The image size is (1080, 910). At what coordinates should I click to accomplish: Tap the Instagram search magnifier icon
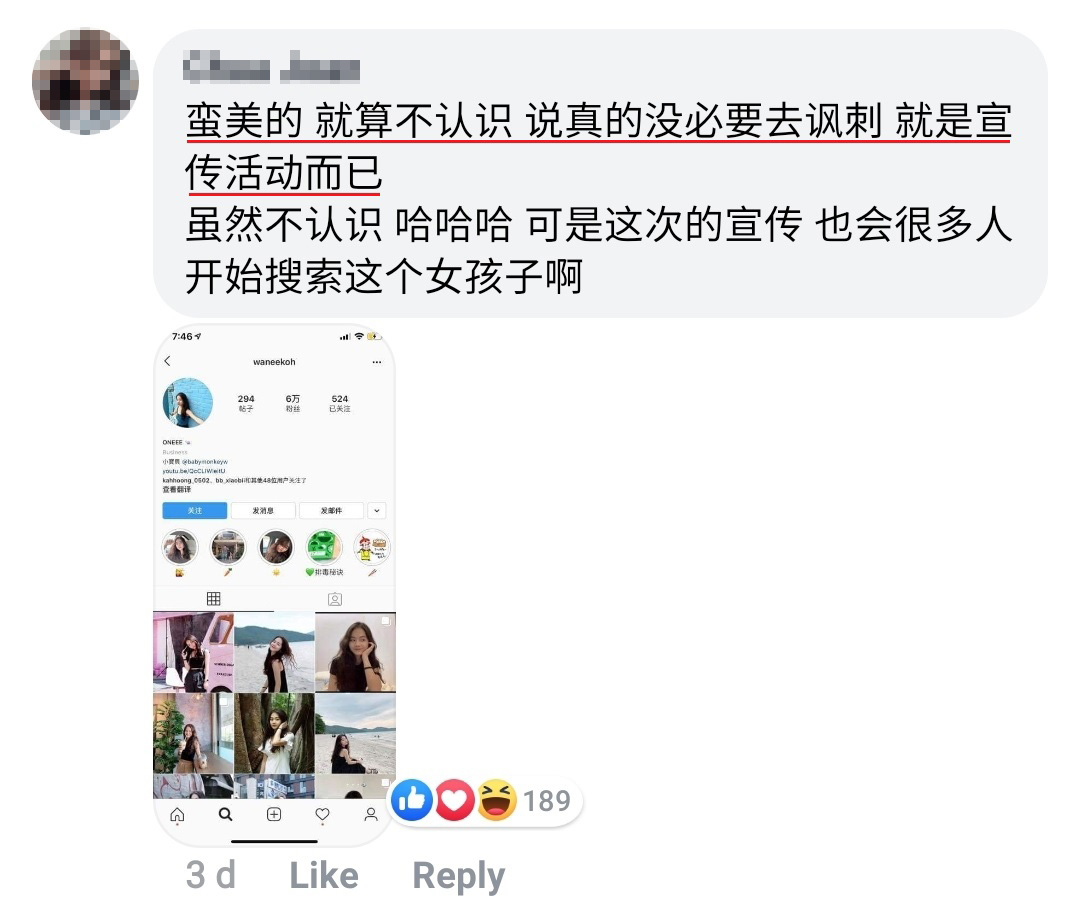click(x=225, y=814)
